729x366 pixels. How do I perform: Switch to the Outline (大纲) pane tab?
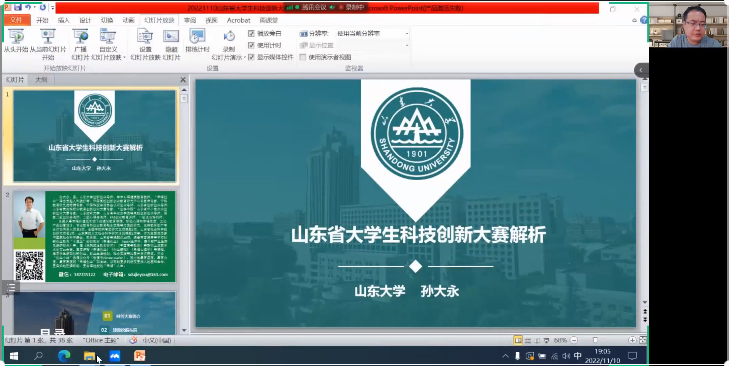[41, 80]
